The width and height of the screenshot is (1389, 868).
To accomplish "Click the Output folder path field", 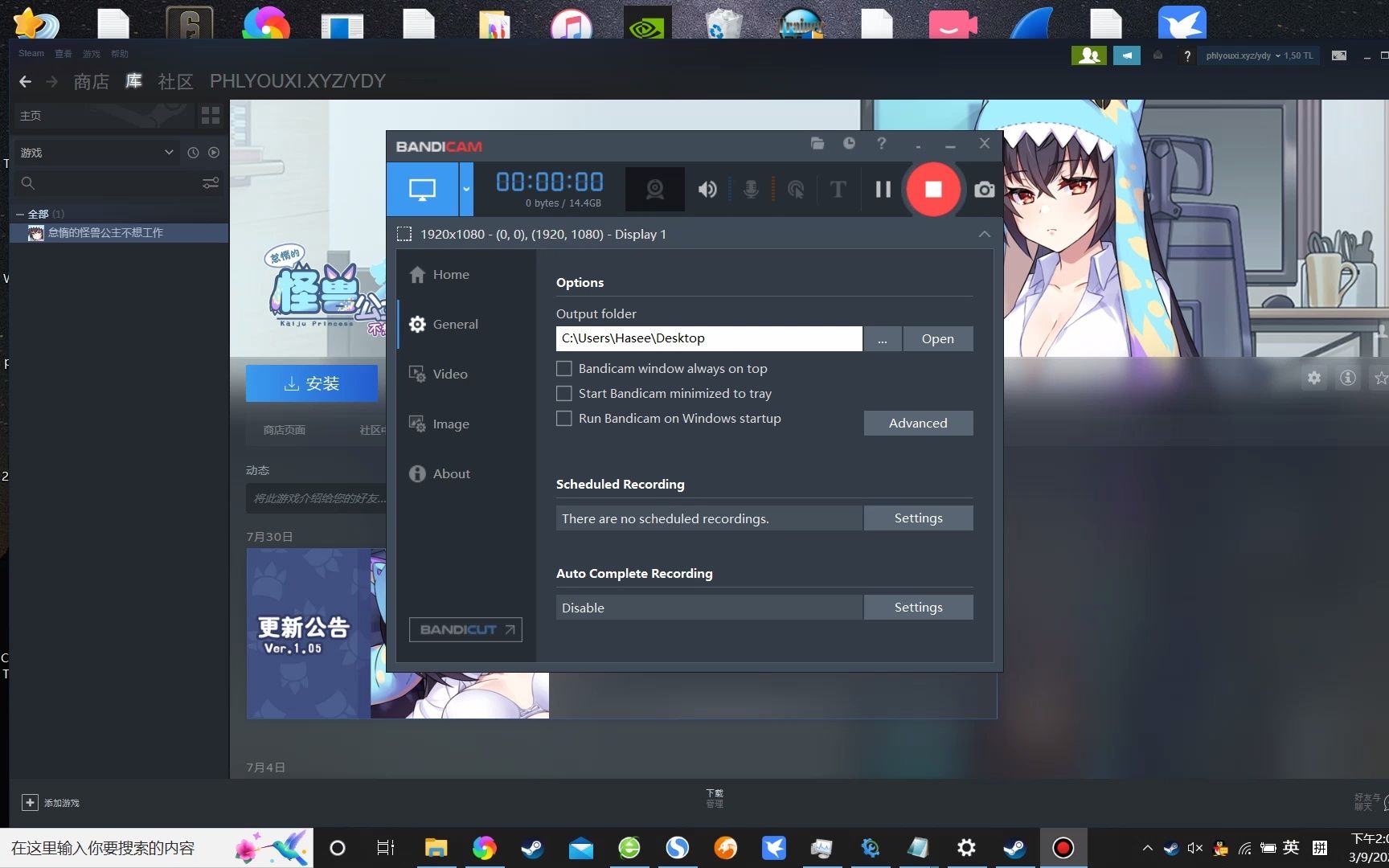I will point(709,338).
